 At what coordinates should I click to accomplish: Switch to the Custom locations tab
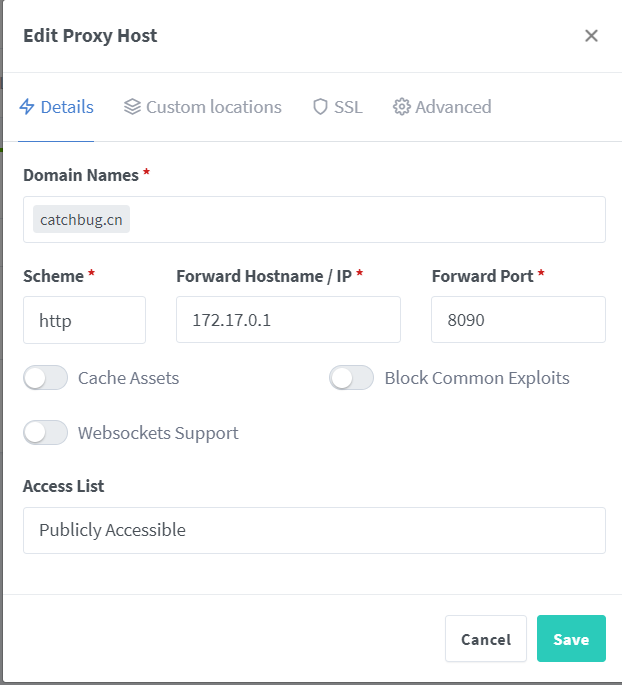click(x=203, y=107)
